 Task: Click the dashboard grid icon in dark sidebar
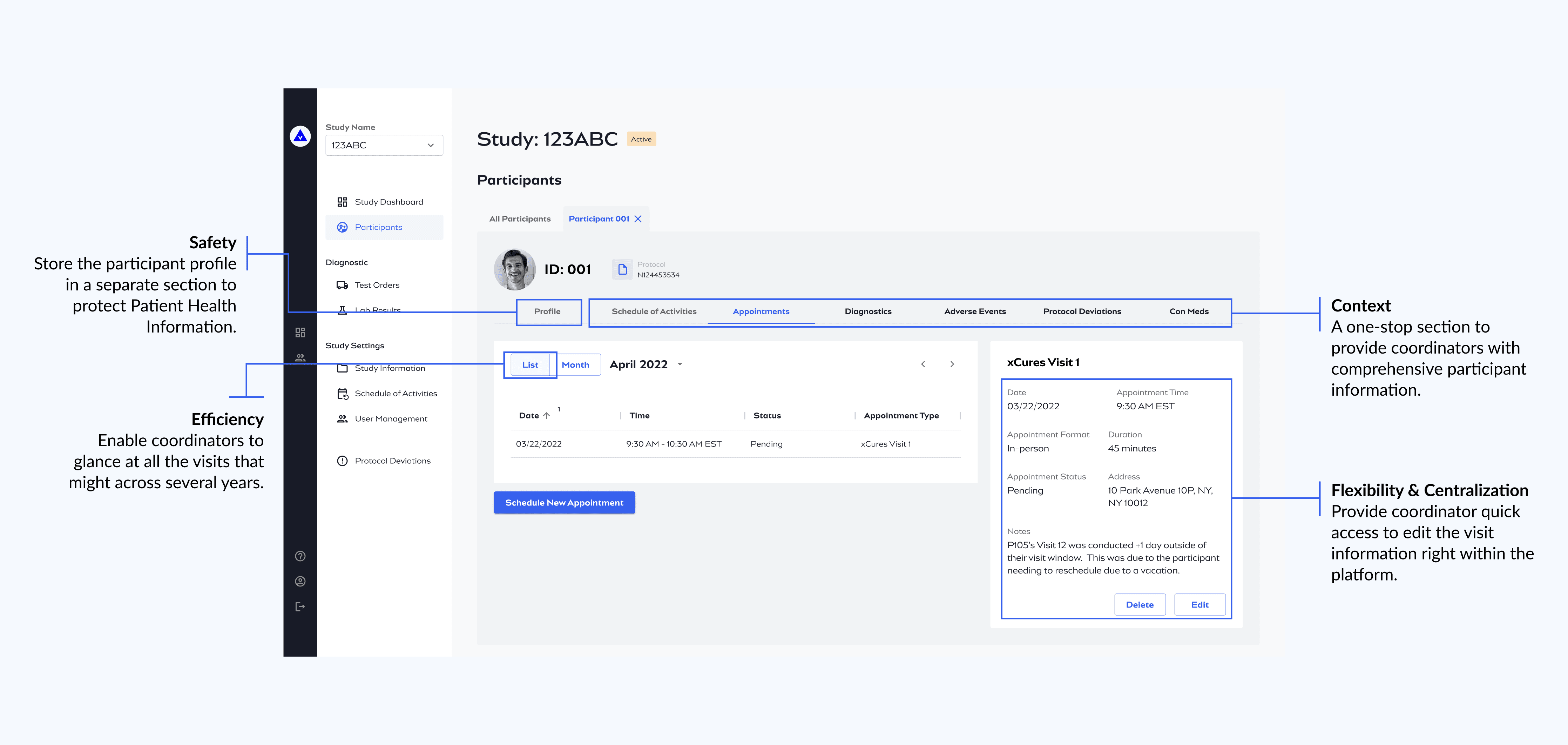[x=300, y=333]
